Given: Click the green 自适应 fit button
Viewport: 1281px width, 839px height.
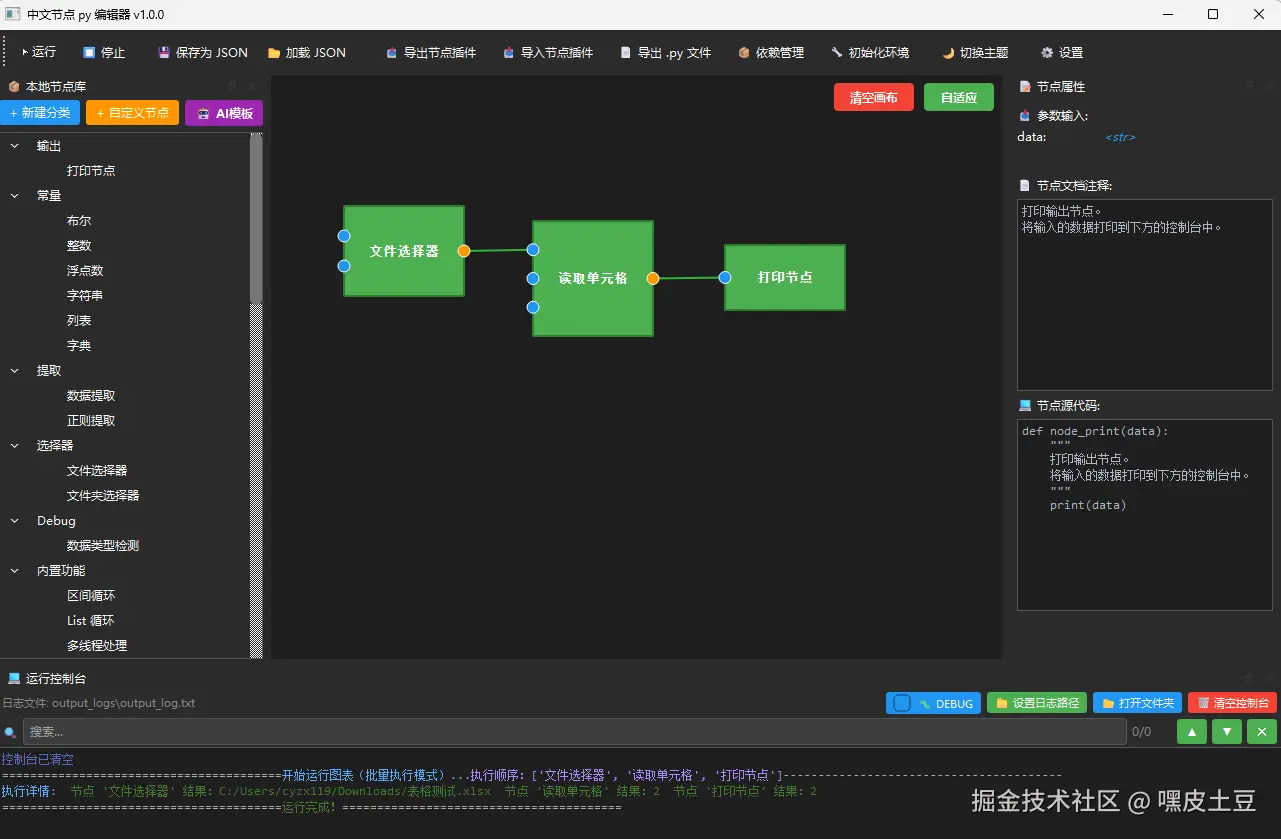Looking at the screenshot, I should tap(958, 97).
